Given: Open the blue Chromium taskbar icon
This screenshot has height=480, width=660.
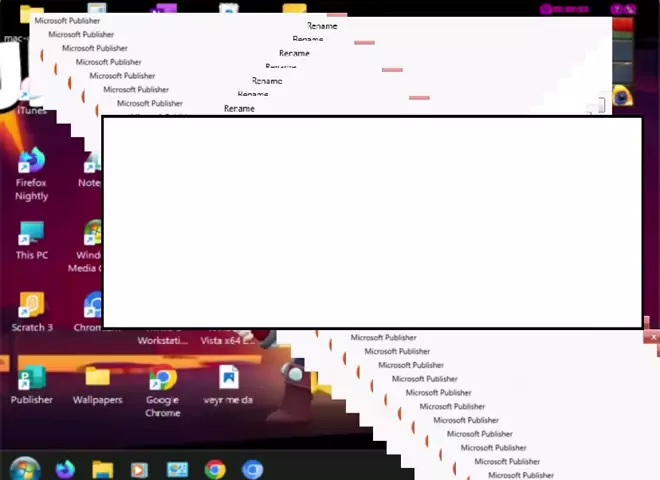Looking at the screenshot, I should point(252,469).
